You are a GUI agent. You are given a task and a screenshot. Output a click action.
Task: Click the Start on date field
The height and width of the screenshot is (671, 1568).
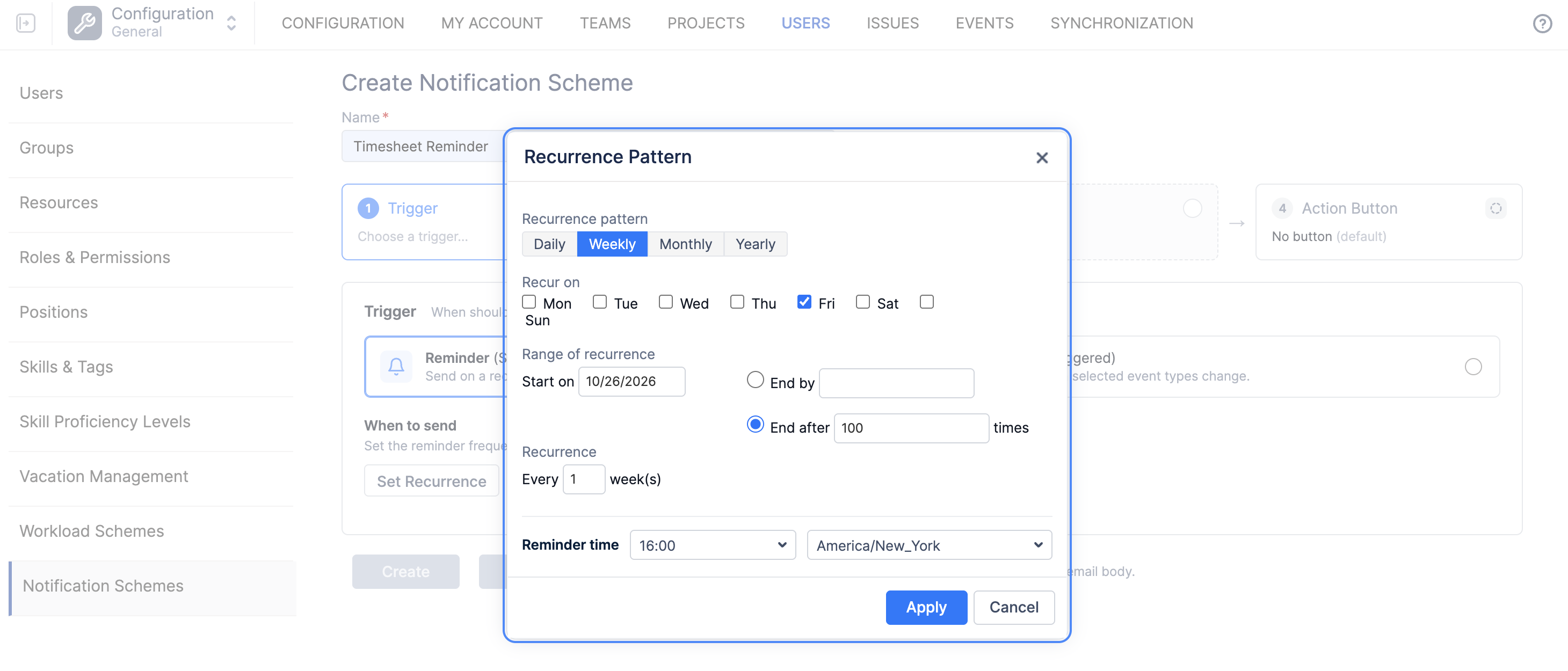pos(631,381)
